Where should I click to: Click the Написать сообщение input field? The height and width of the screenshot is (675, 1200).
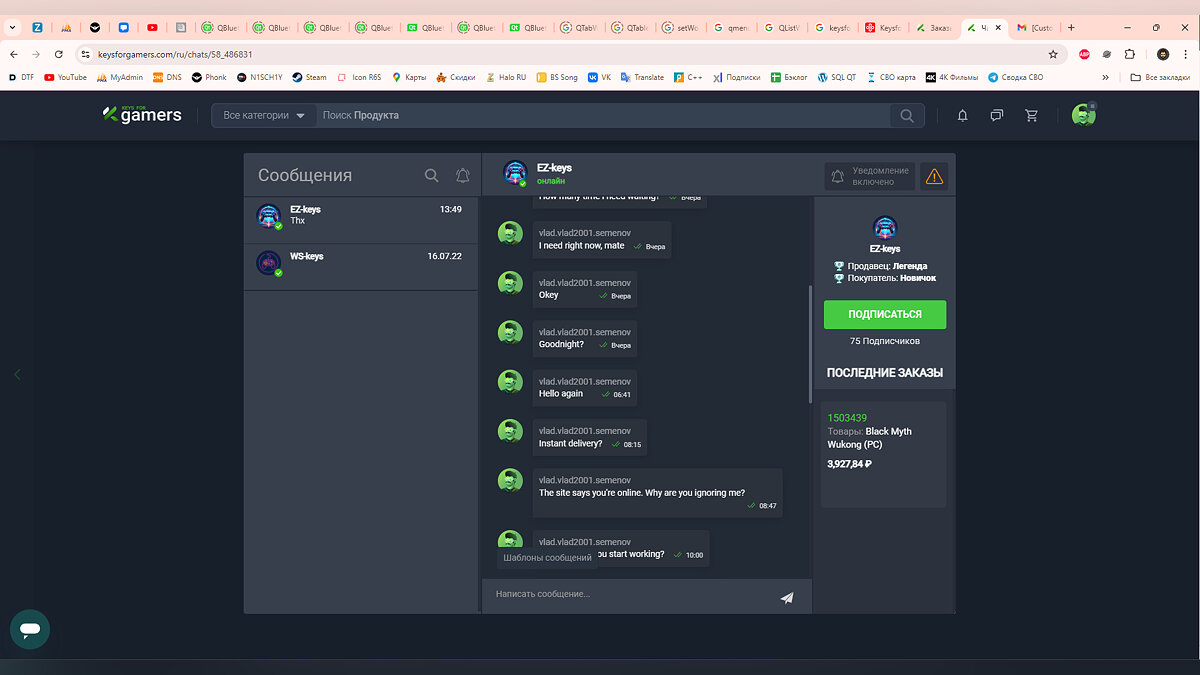tap(630, 595)
